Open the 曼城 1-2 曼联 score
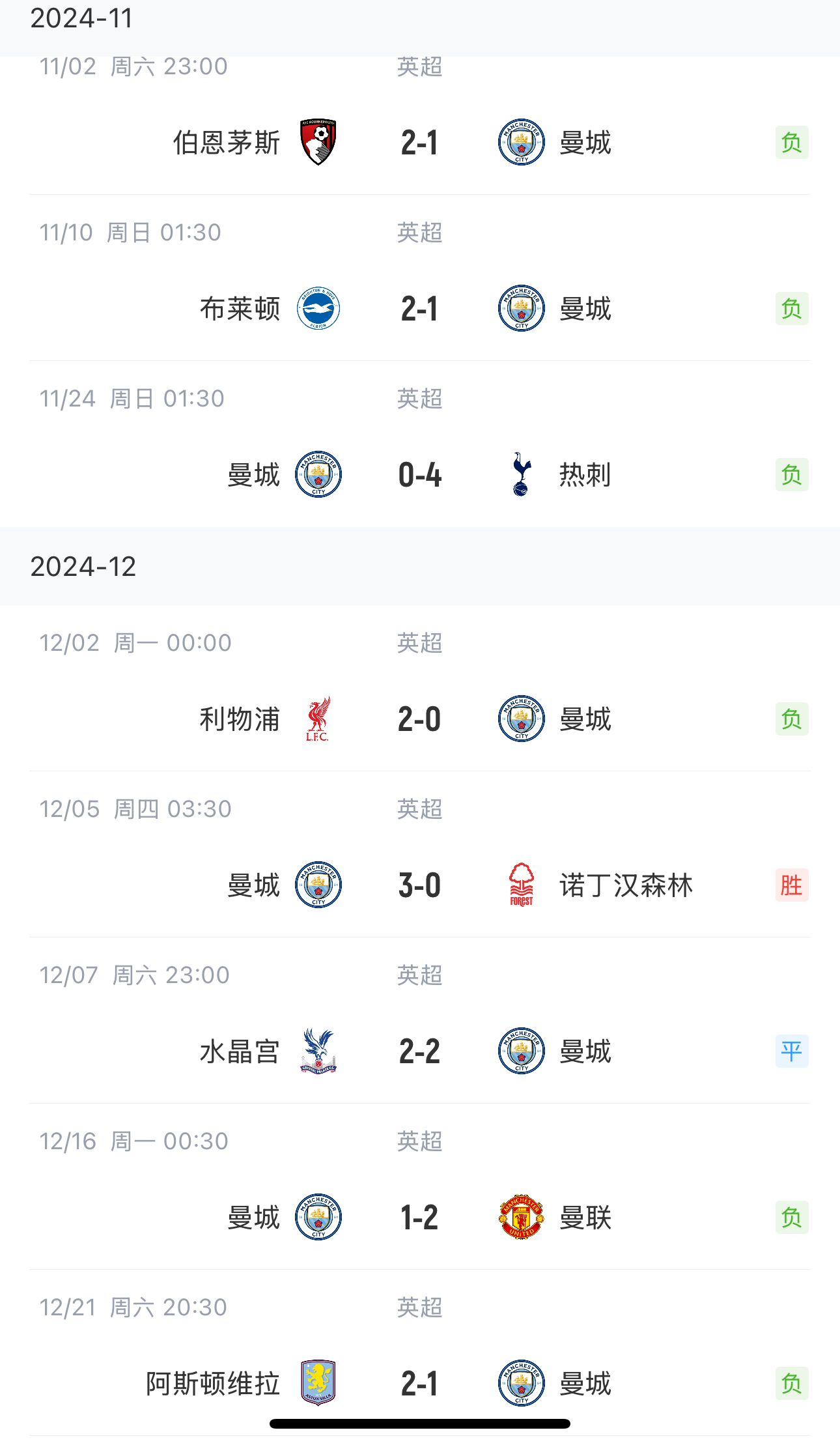 [419, 1218]
